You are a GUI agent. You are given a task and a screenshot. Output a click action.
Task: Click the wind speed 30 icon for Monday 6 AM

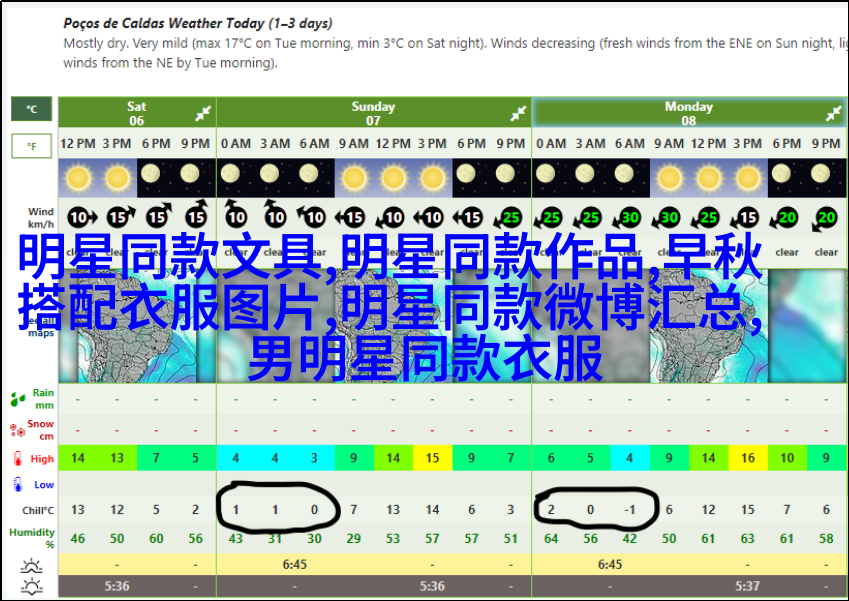click(630, 217)
